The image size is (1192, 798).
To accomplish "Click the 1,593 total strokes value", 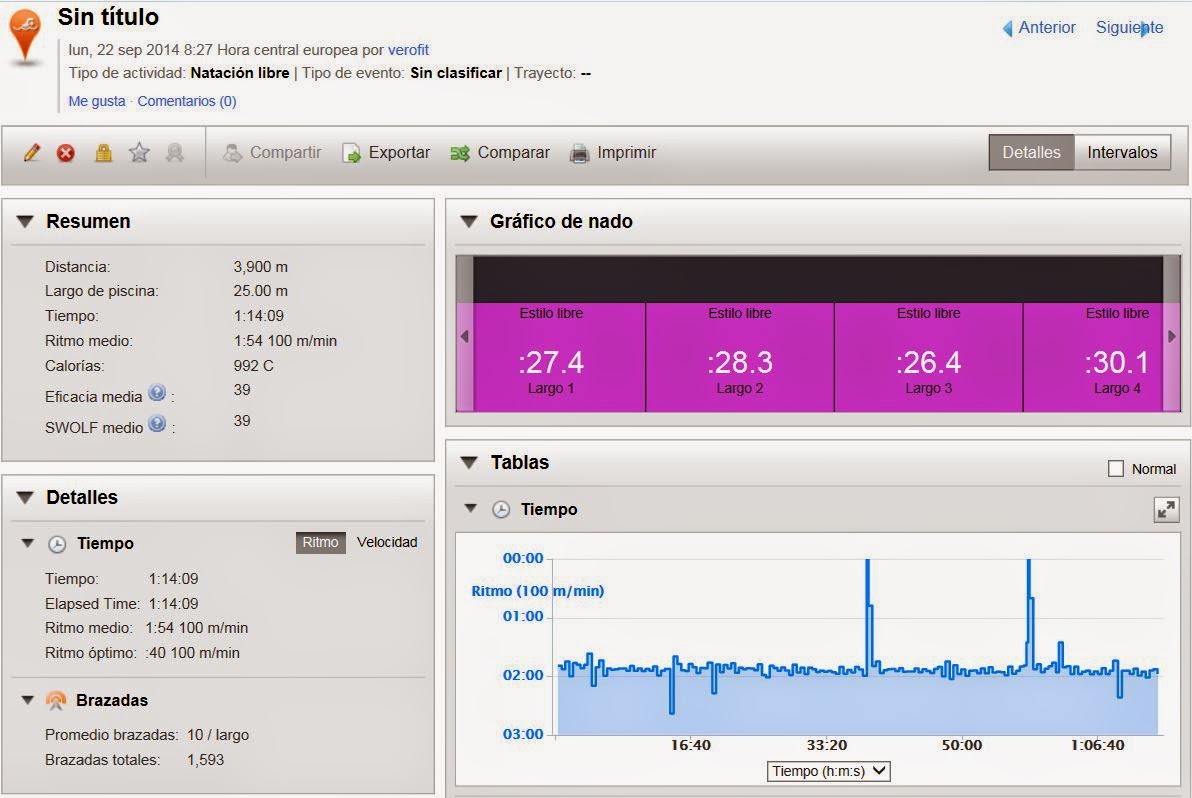I will point(205,760).
